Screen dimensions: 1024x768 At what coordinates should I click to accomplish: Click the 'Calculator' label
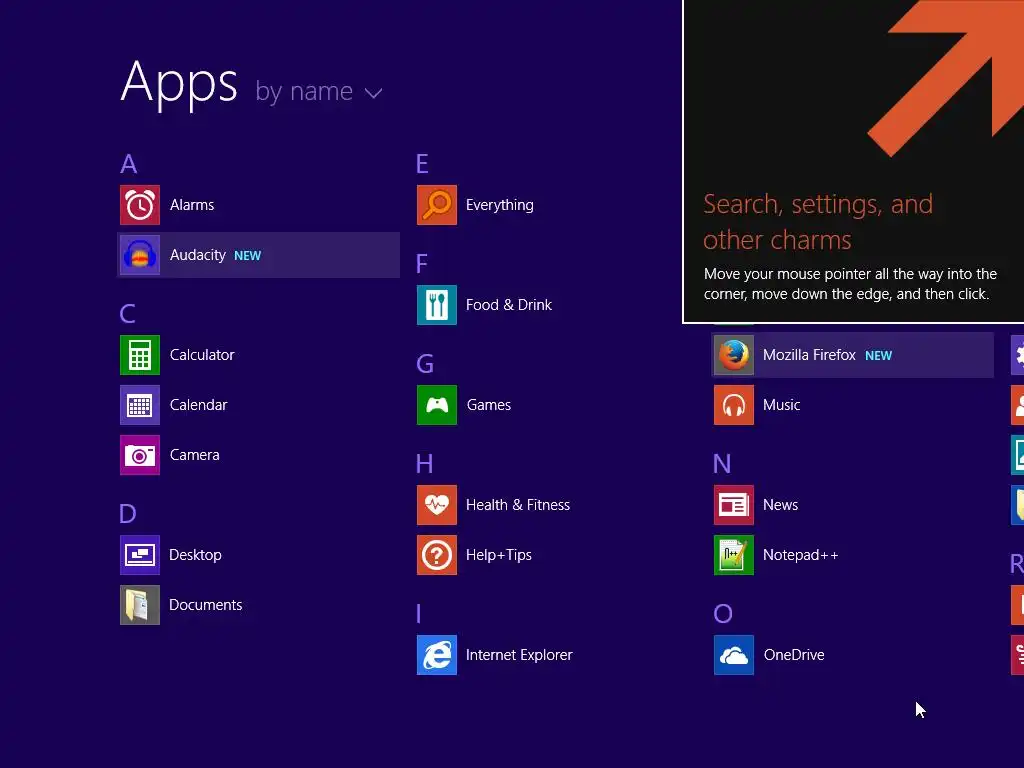[202, 355]
